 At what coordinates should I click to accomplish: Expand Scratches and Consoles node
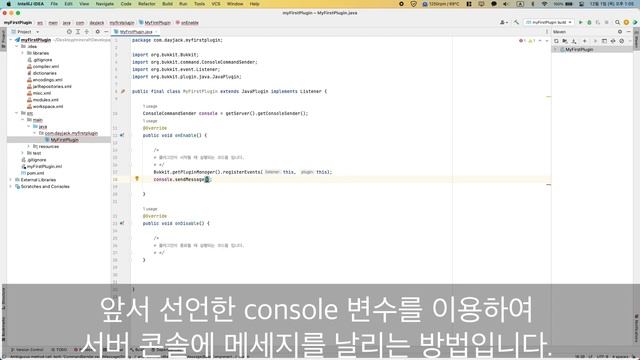11,187
